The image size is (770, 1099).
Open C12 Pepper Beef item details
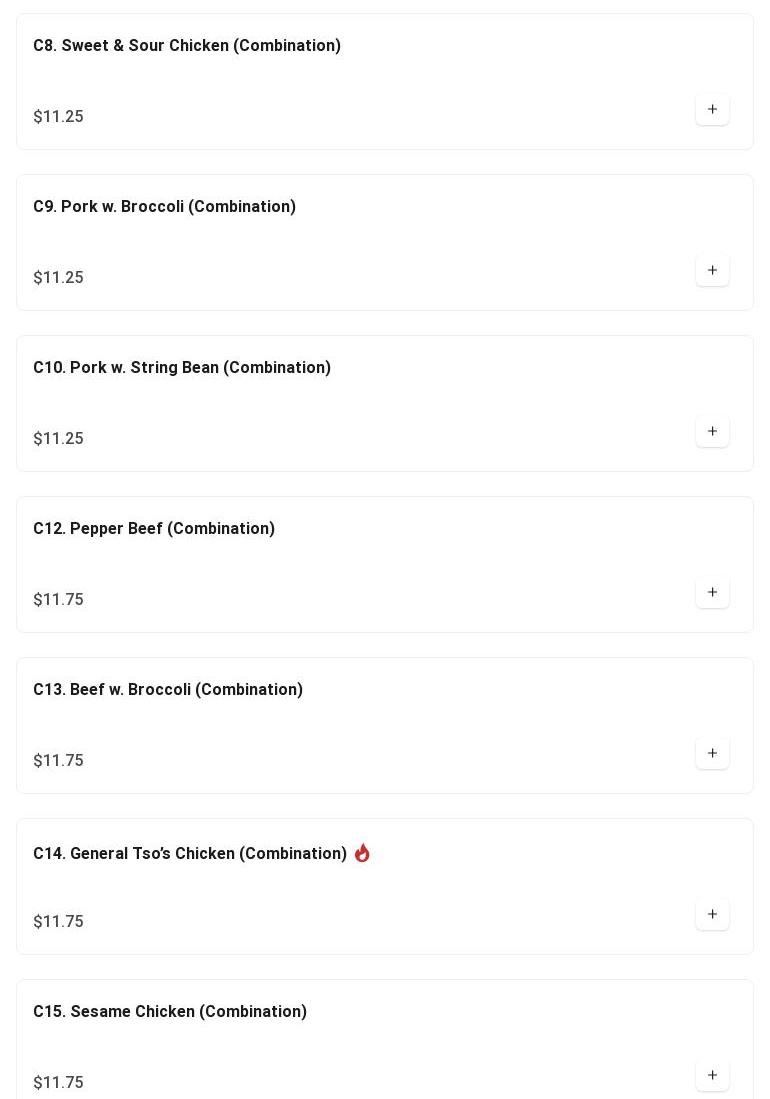click(x=154, y=529)
